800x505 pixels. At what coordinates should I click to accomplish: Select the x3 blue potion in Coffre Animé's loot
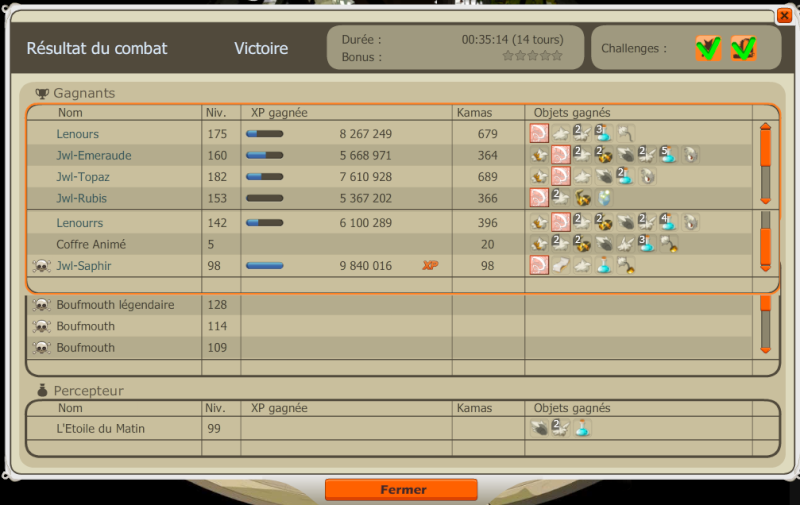pyautogui.click(x=647, y=244)
